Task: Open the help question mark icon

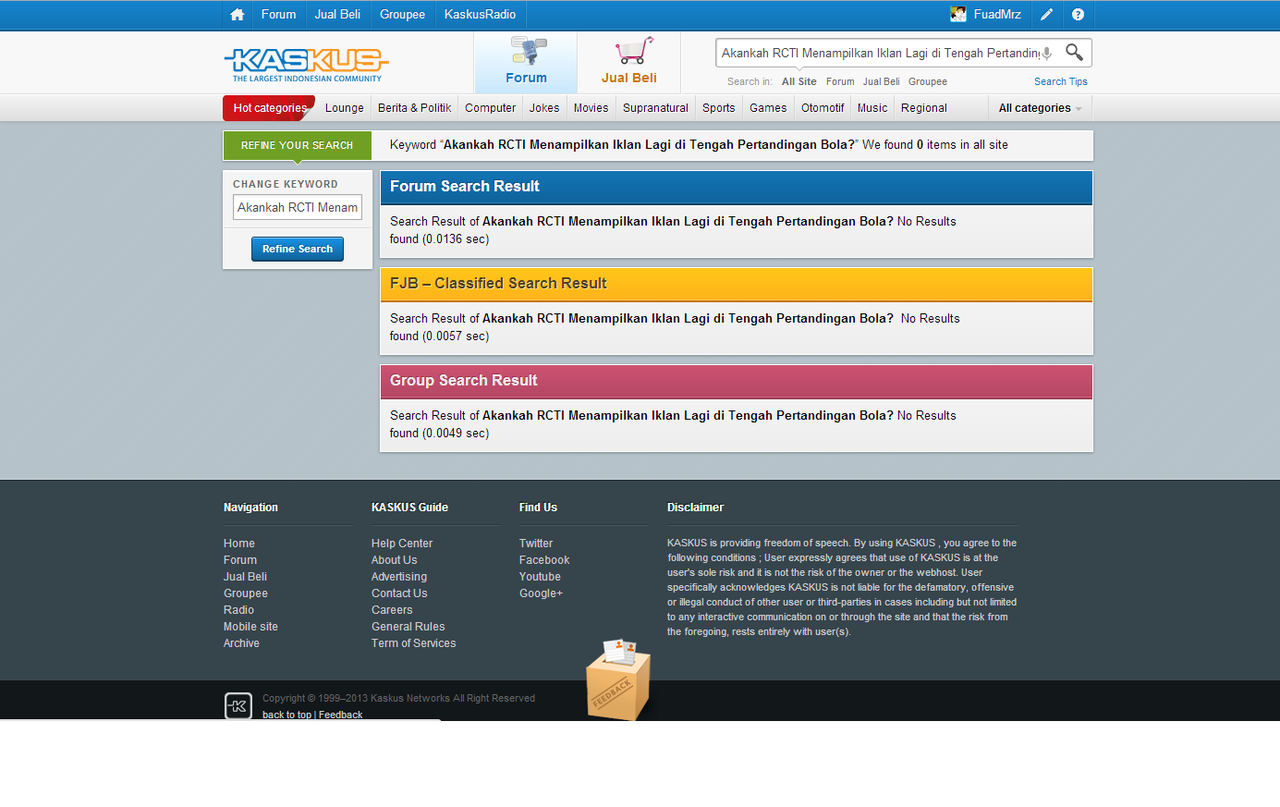Action: point(1078,15)
